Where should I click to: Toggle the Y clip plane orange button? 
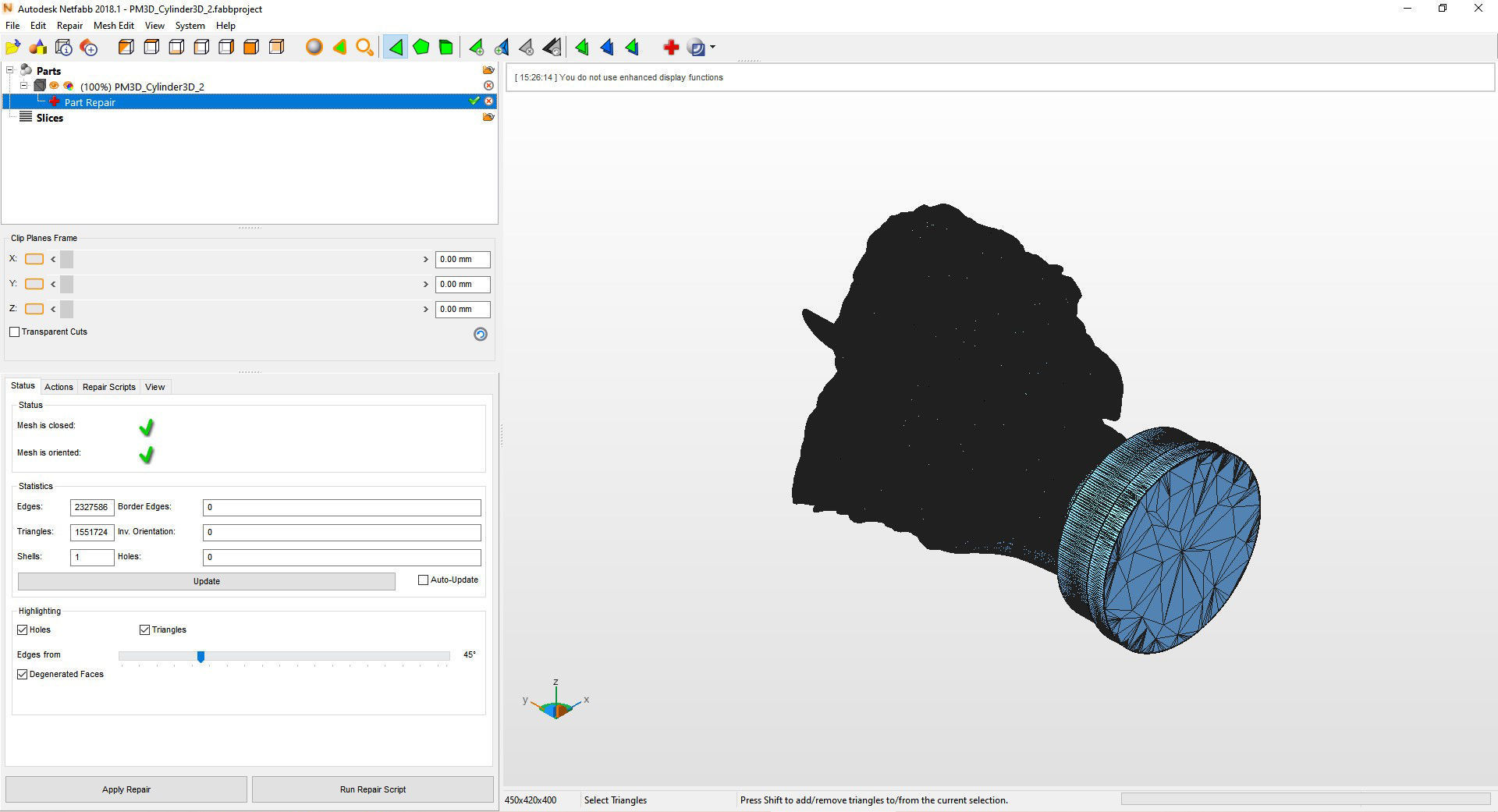coord(34,284)
